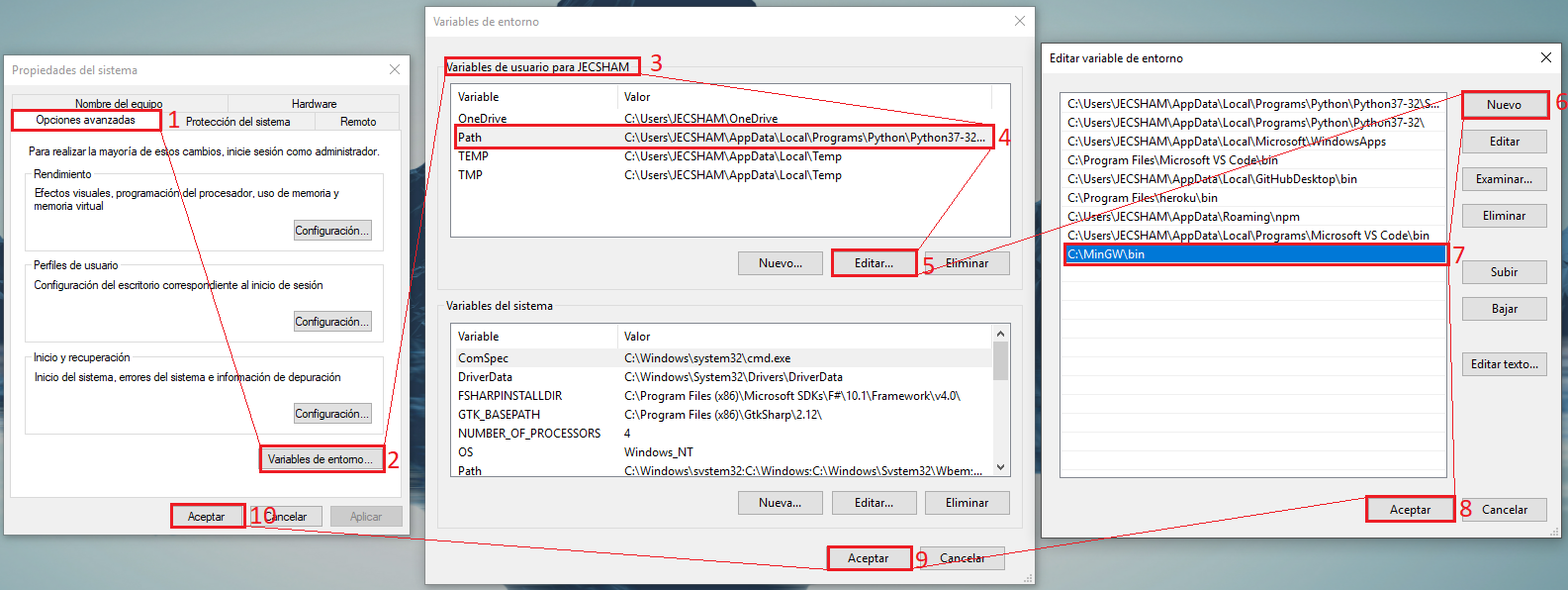Click Editar button under user variables
The height and width of the screenshot is (590, 1568).
(x=874, y=263)
